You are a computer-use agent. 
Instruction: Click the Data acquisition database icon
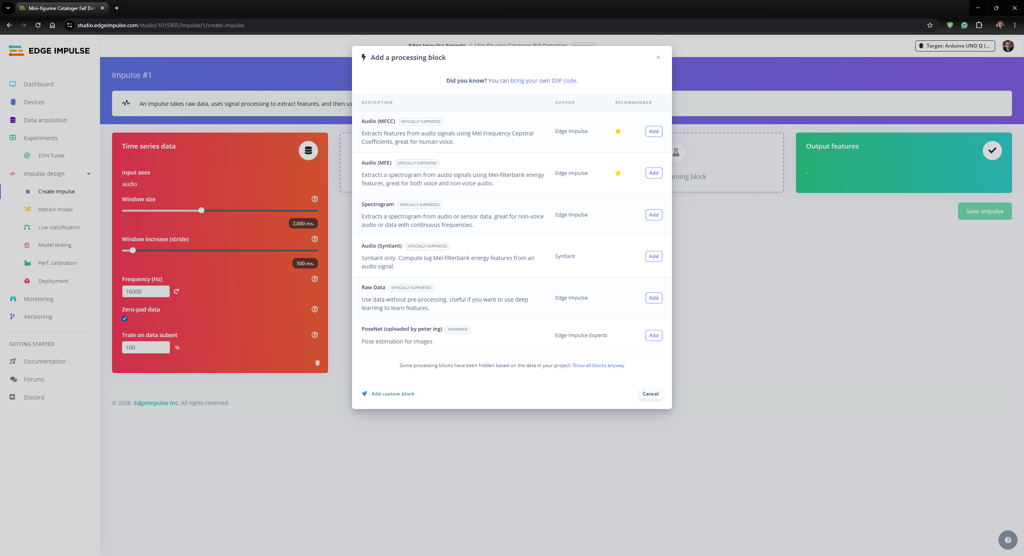(12, 120)
